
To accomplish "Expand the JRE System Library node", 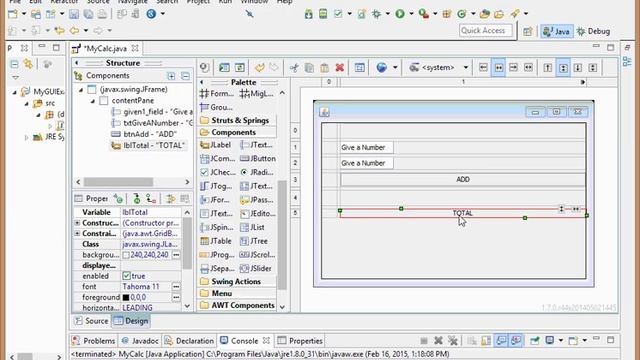I will (27, 137).
